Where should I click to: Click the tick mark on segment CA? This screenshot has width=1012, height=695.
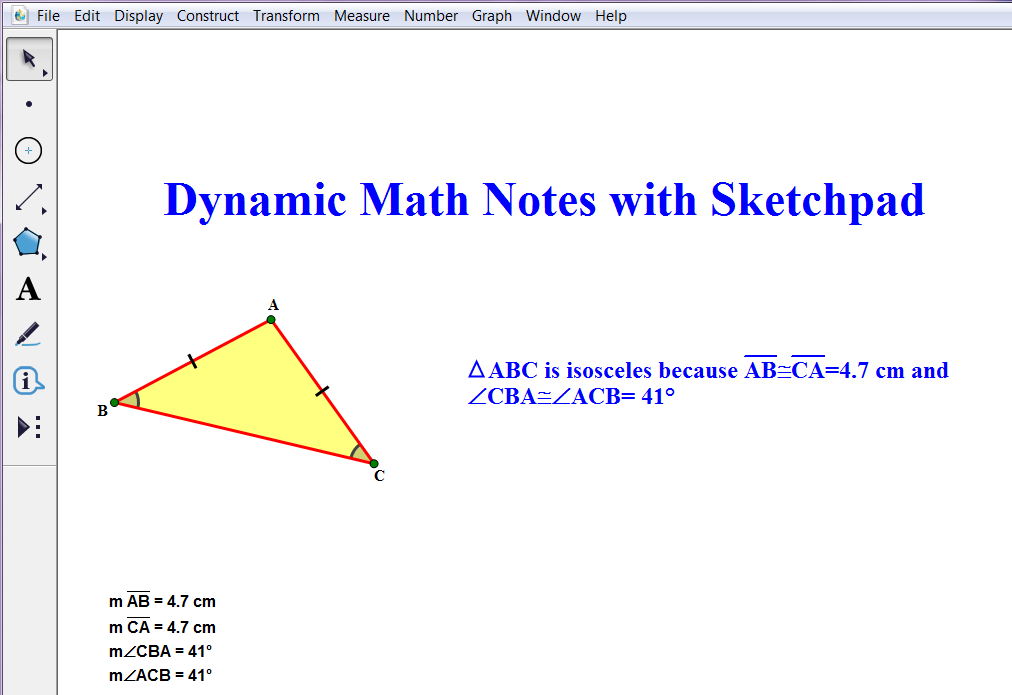(x=322, y=391)
